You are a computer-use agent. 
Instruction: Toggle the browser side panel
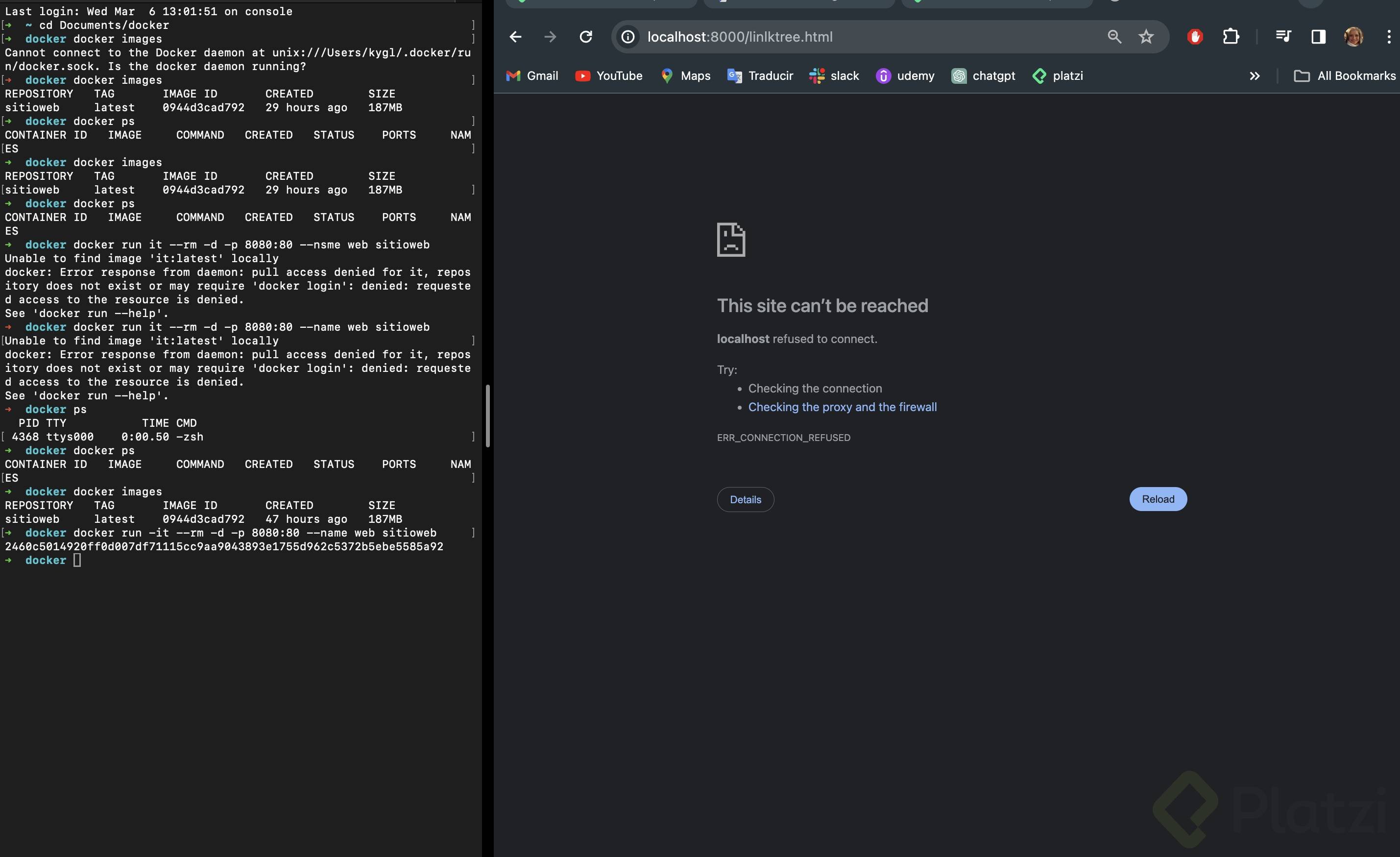click(x=1318, y=37)
